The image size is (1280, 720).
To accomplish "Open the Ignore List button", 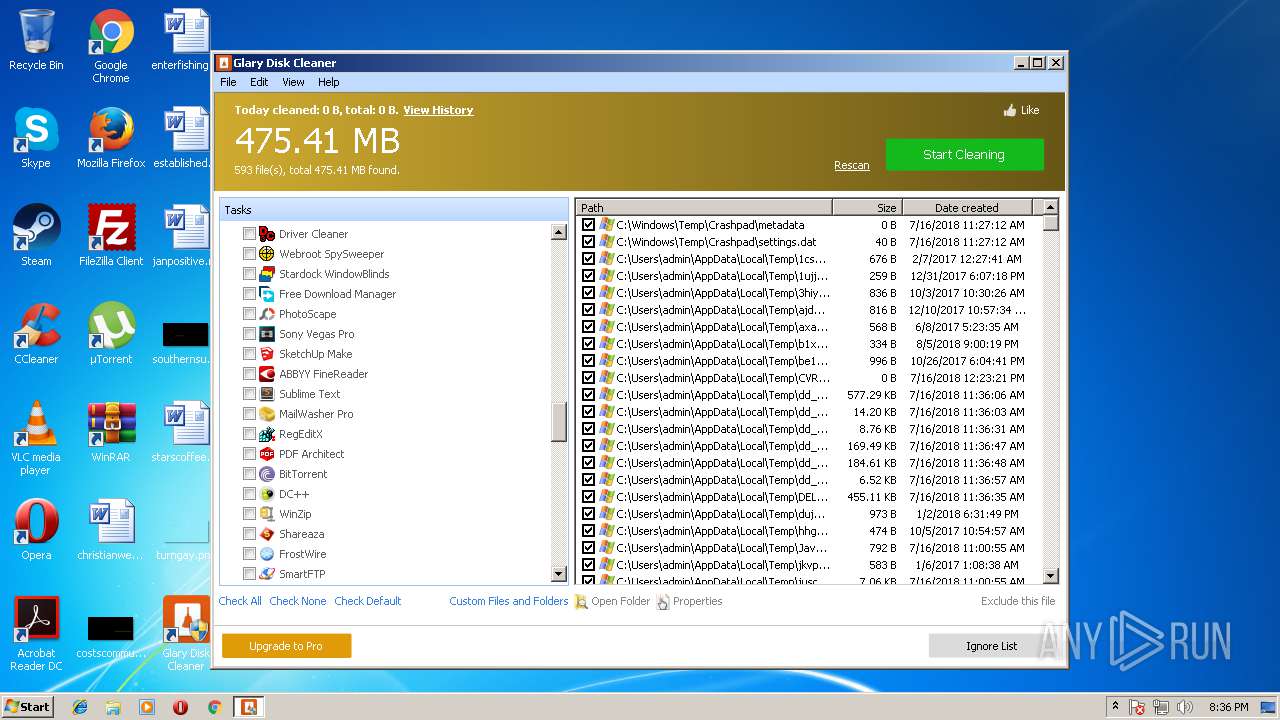I will click(991, 646).
